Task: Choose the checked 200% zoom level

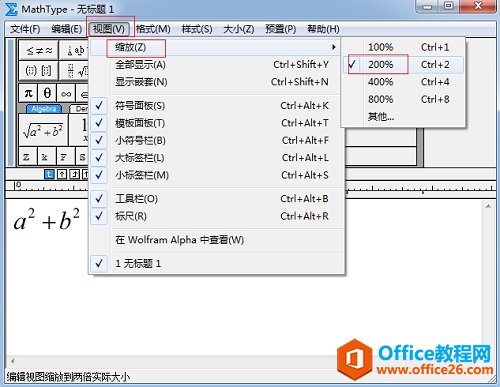Action: click(x=403, y=64)
